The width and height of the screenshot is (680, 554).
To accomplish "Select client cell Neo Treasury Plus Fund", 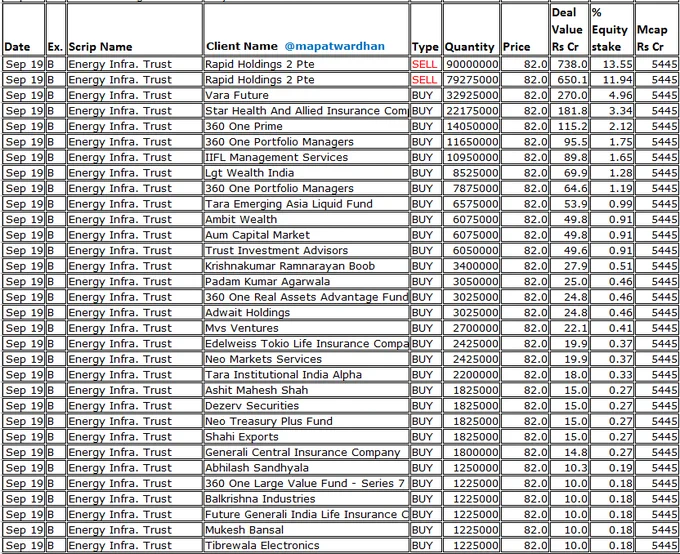I will point(306,421).
